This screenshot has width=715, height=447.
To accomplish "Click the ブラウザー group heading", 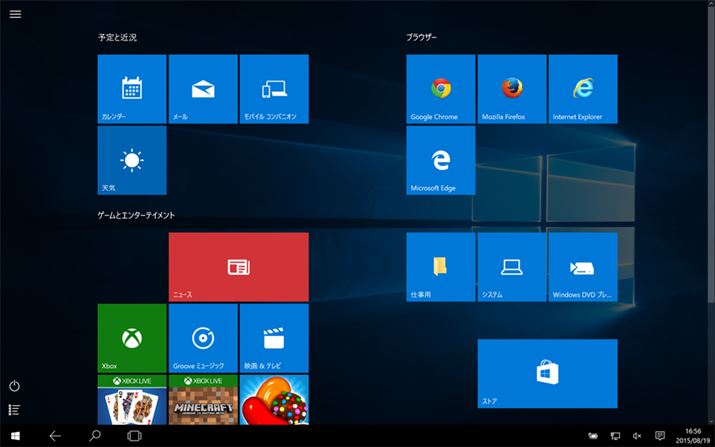I will tap(421, 37).
